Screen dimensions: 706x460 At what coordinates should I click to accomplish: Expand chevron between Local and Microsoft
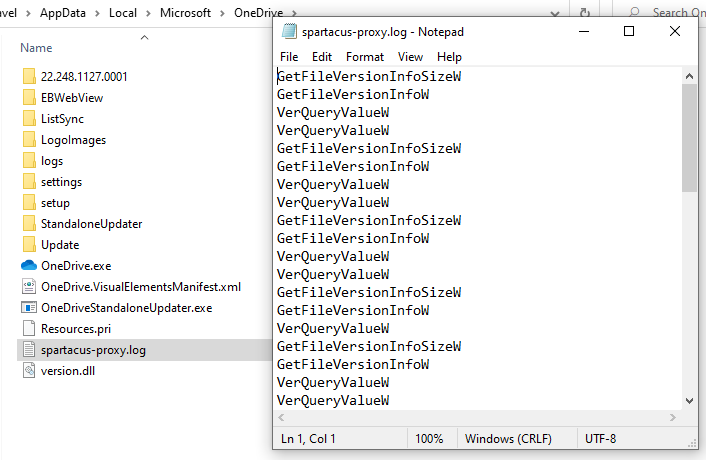(148, 14)
